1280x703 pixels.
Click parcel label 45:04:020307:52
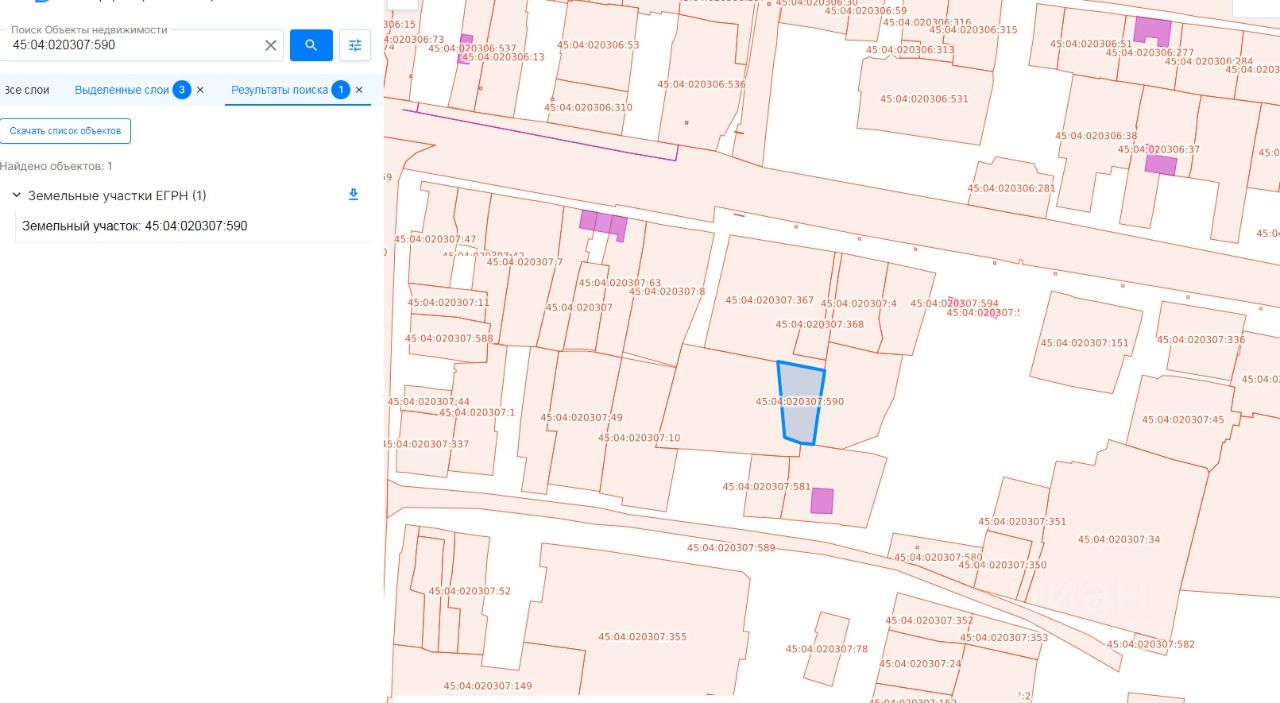(x=470, y=591)
